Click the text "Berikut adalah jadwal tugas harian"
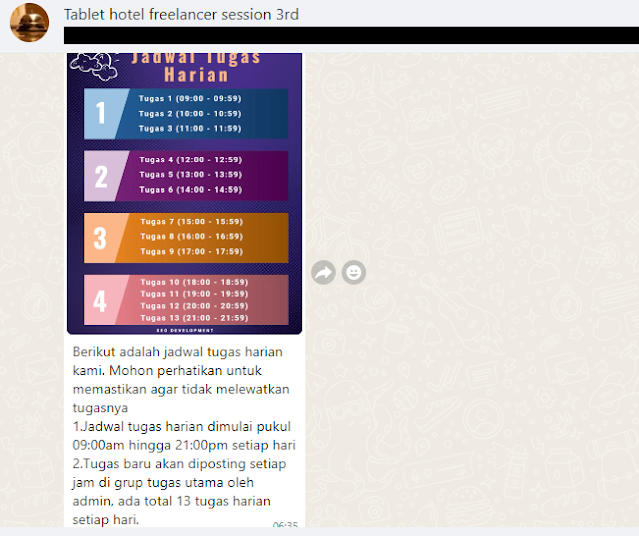The image size is (639, 536). pyautogui.click(x=177, y=352)
